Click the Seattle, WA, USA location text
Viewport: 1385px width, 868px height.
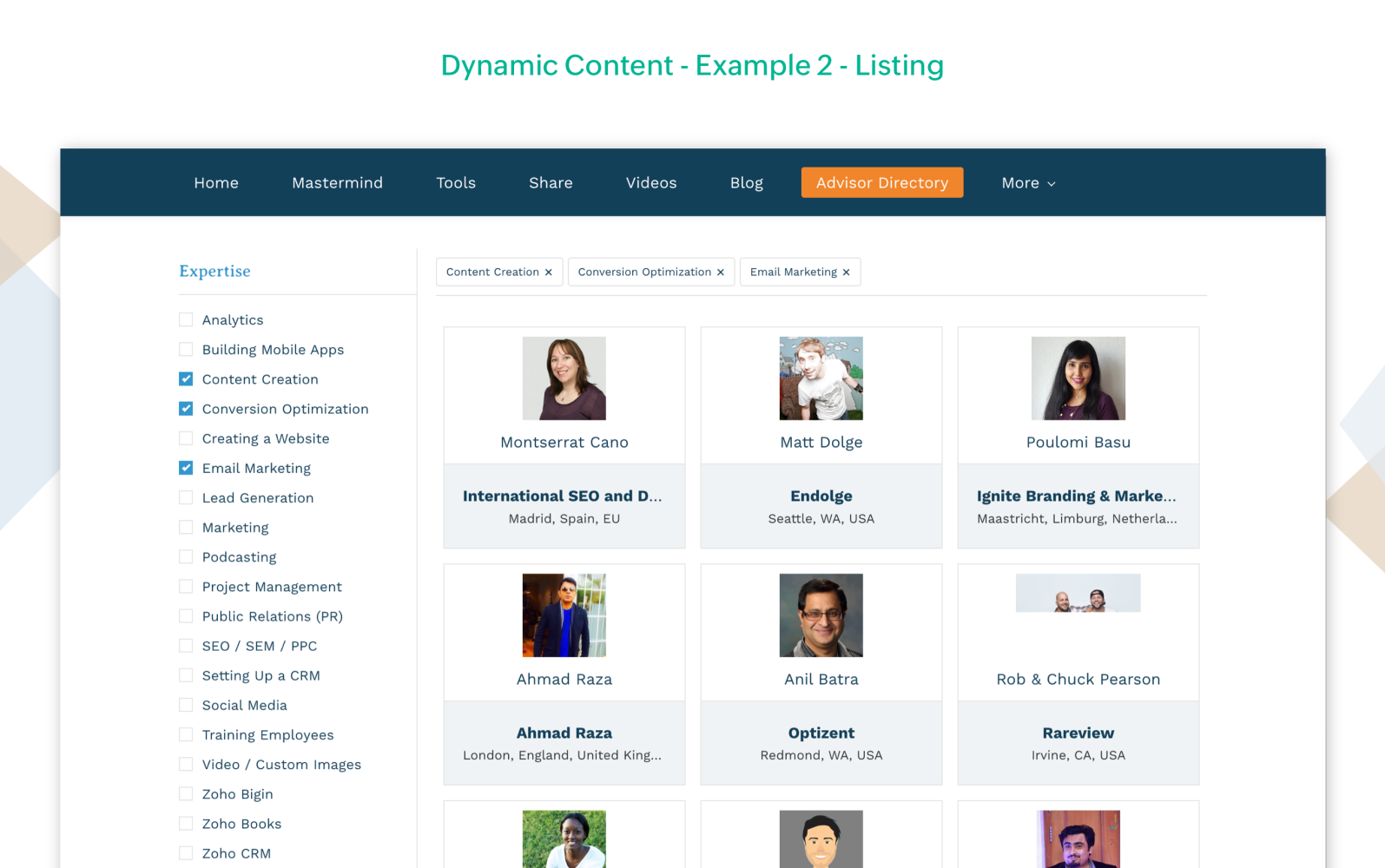(x=821, y=518)
